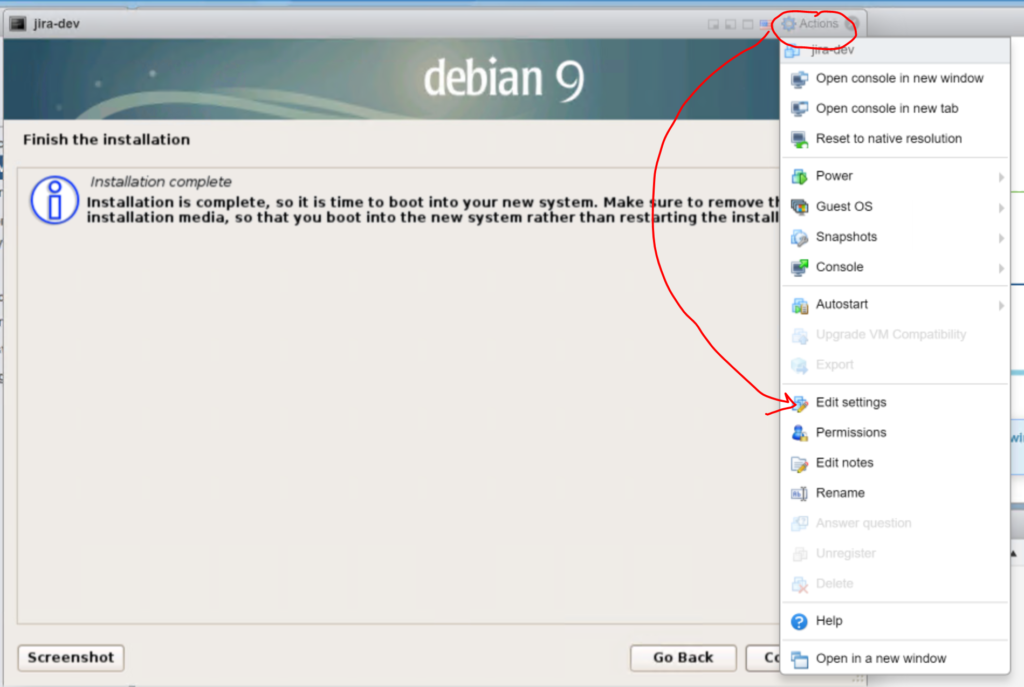Click the 'Installation complete' text
1024x687 pixels.
[x=161, y=182]
